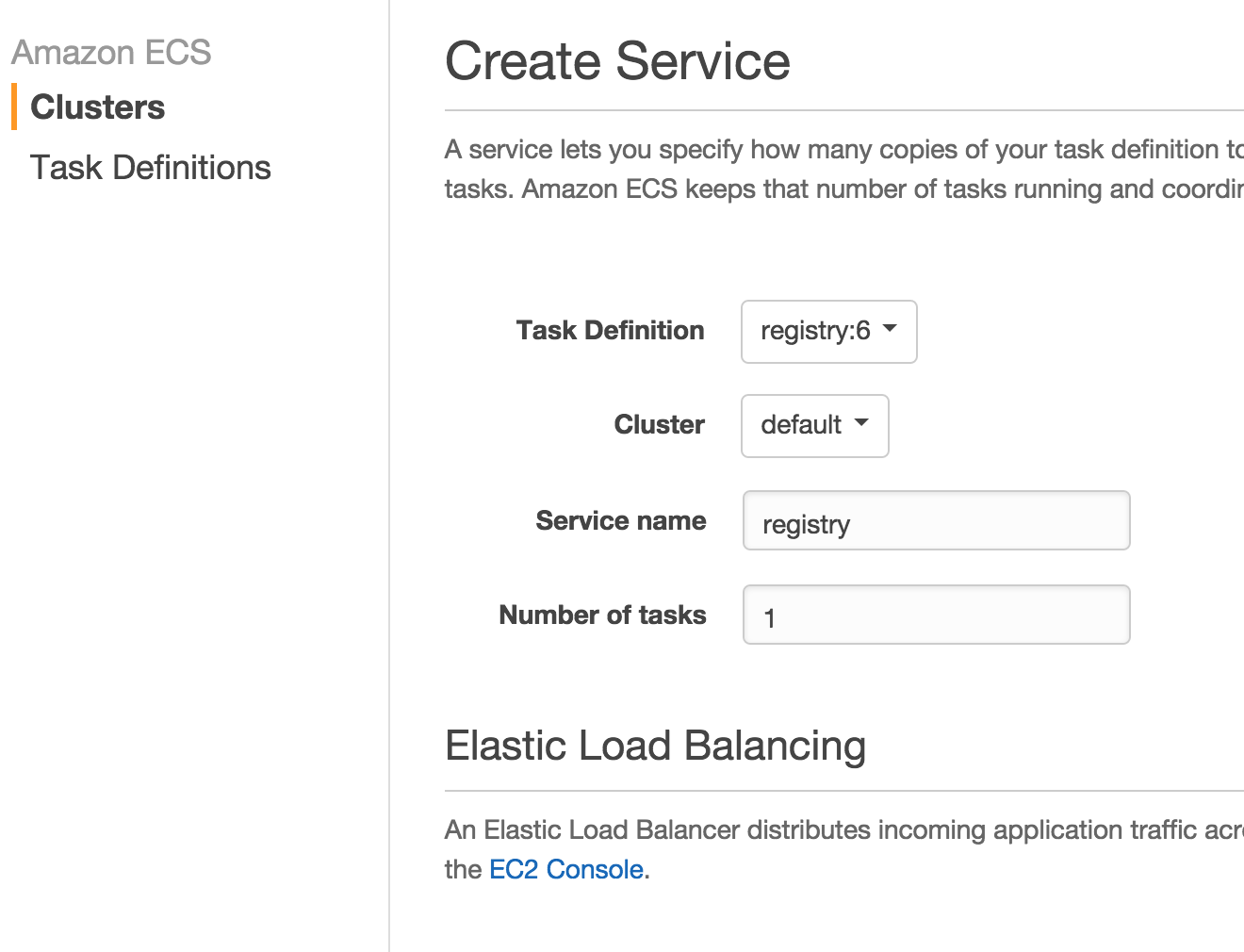1244x952 pixels.
Task: Open Task Definitions from the sidebar
Action: [x=151, y=167]
